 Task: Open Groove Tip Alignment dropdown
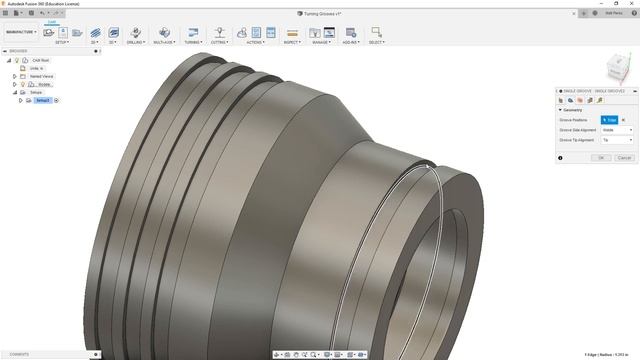pos(617,140)
